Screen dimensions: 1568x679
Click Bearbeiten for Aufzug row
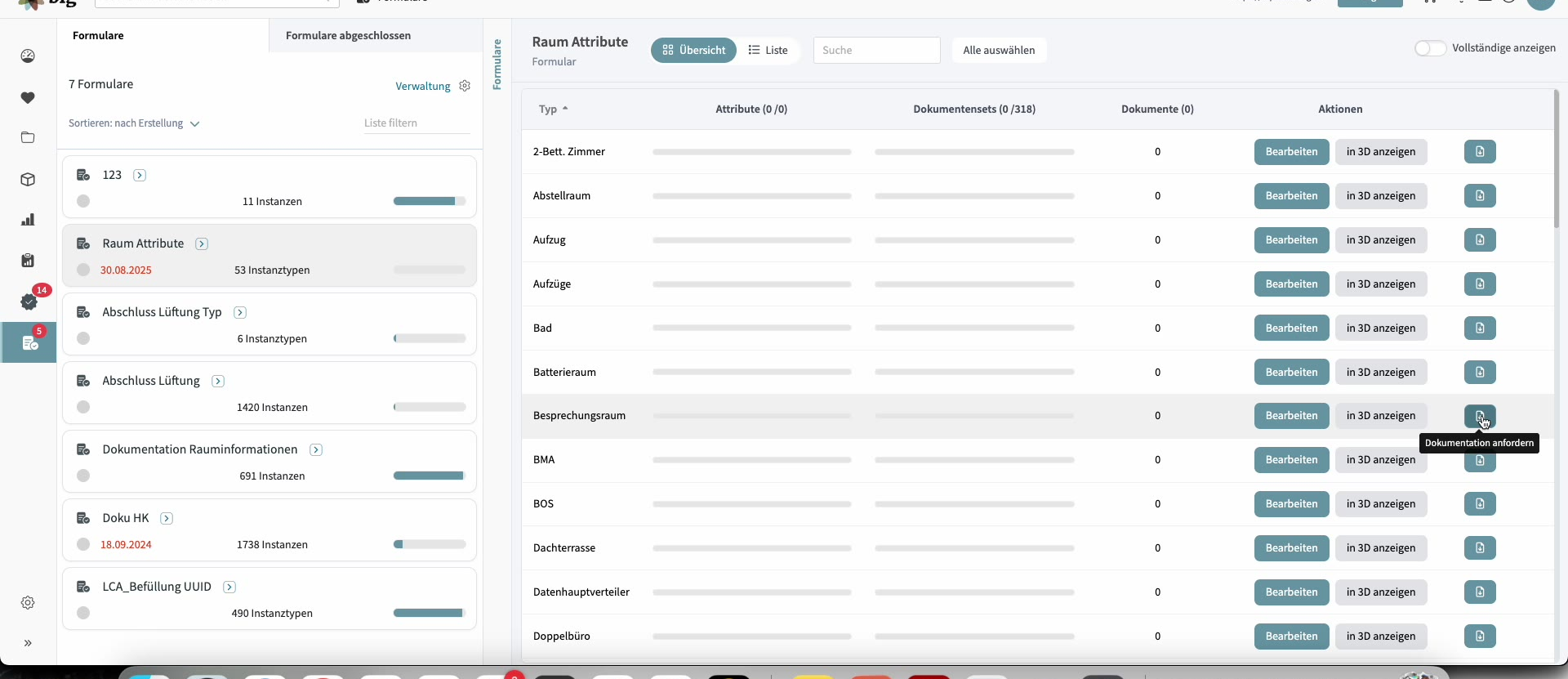pyautogui.click(x=1291, y=240)
